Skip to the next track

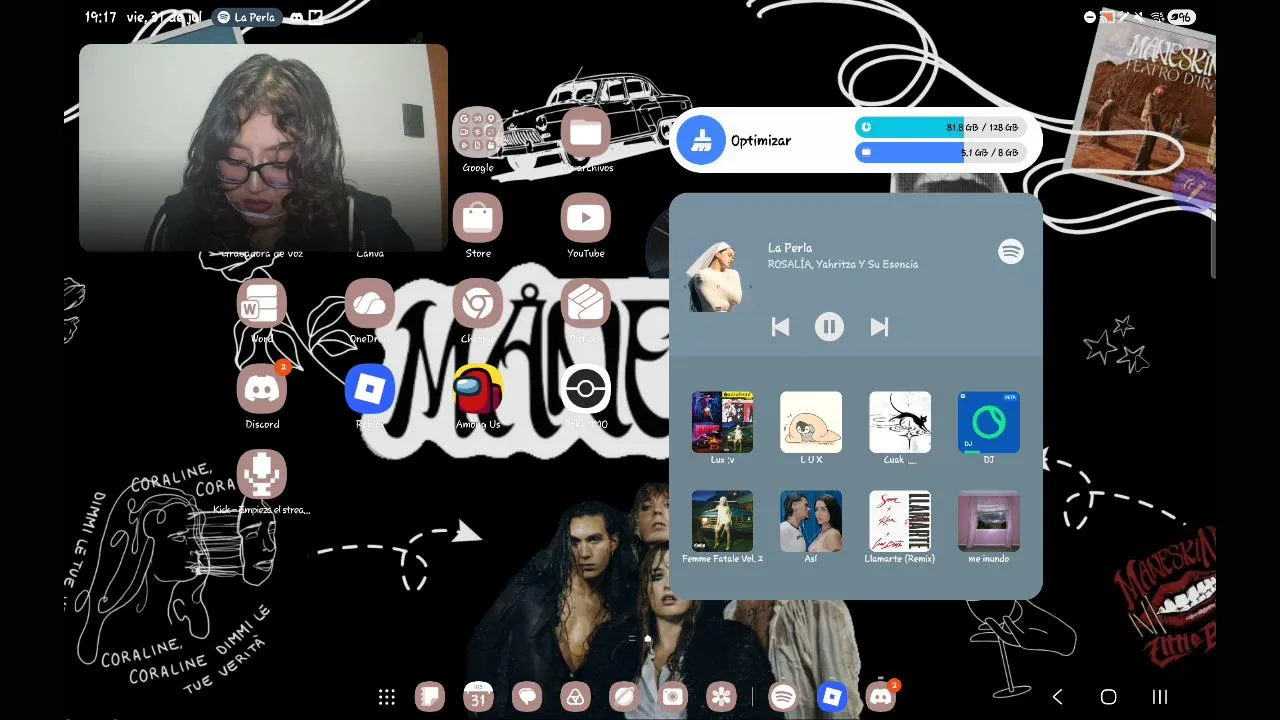[879, 327]
